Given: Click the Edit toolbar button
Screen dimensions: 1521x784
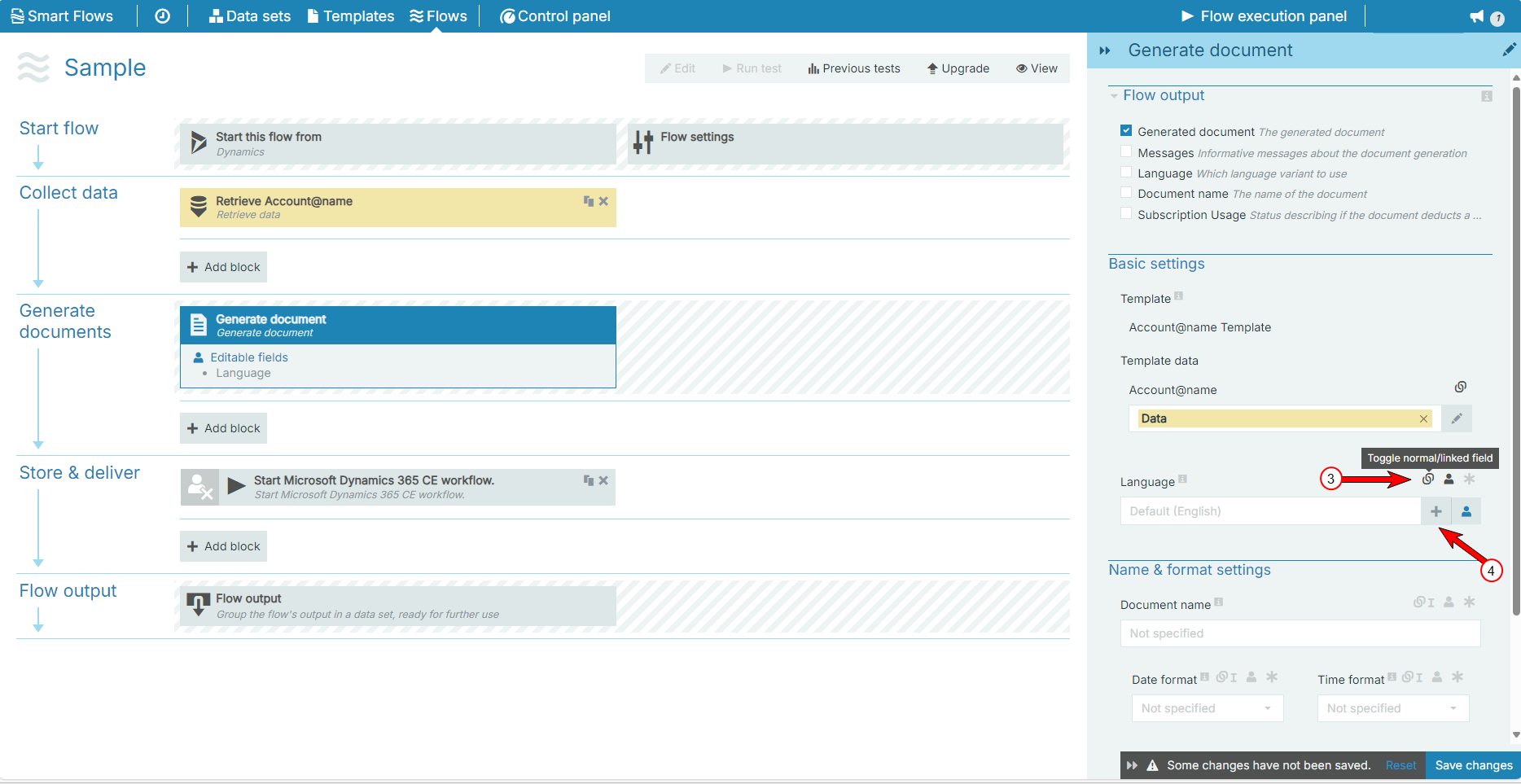Looking at the screenshot, I should [x=677, y=68].
